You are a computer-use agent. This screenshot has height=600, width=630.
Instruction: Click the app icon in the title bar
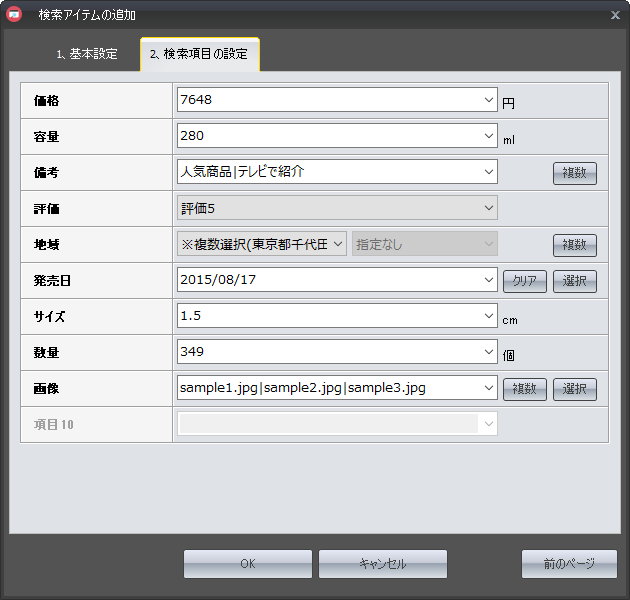16,15
